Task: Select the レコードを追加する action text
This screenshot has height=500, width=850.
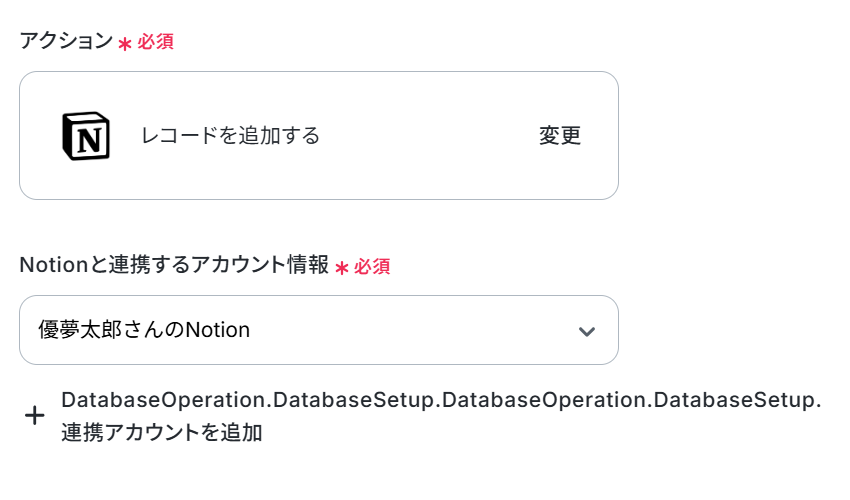Action: click(x=230, y=136)
